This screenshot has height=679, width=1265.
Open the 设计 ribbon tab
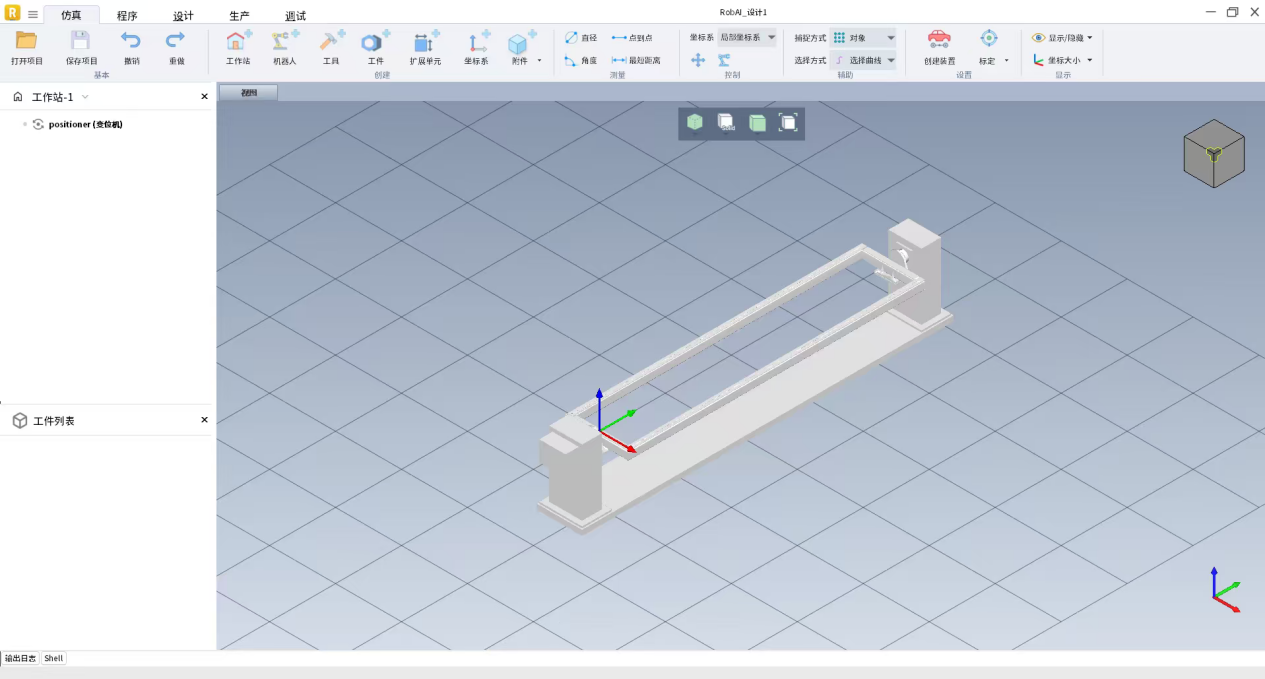tap(183, 16)
